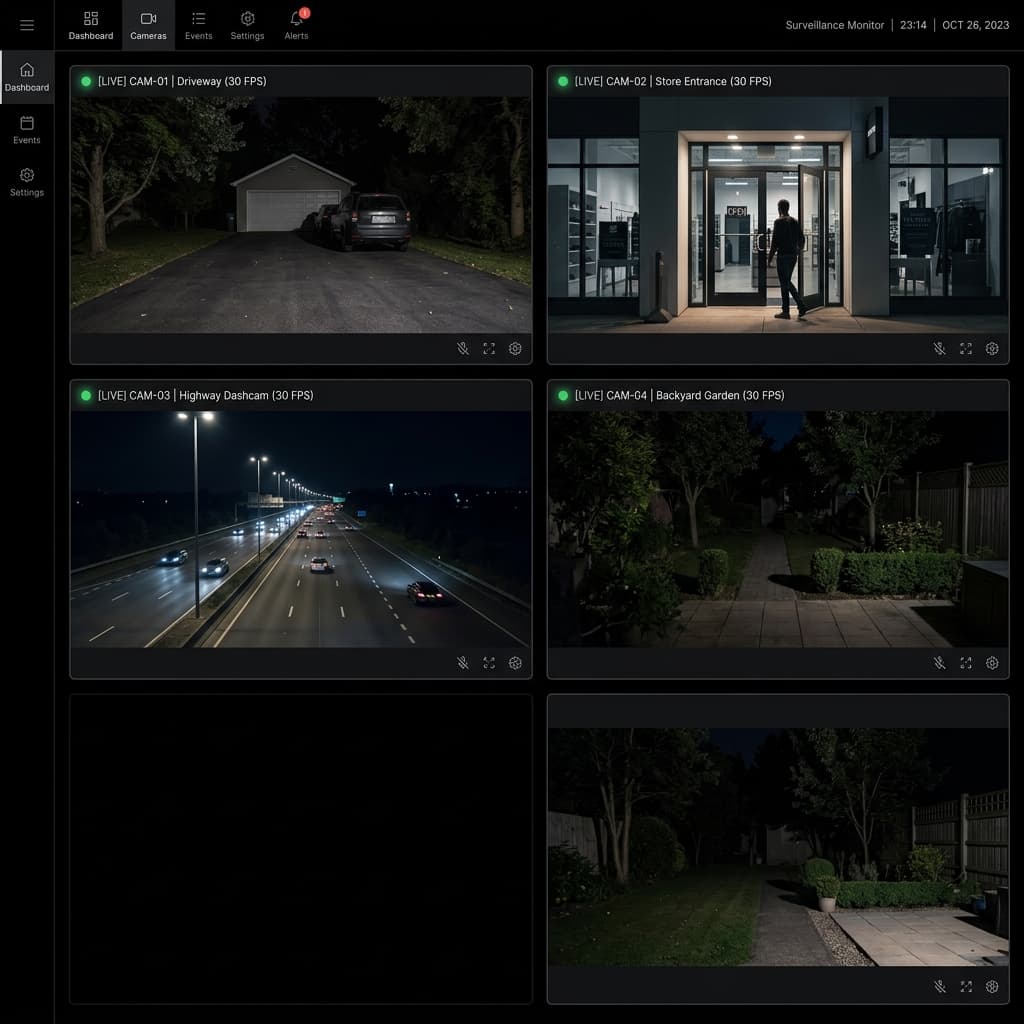Expand CAM-03 Highway Dashcam to fullscreen
Screen dimensions: 1024x1024
[x=489, y=663]
